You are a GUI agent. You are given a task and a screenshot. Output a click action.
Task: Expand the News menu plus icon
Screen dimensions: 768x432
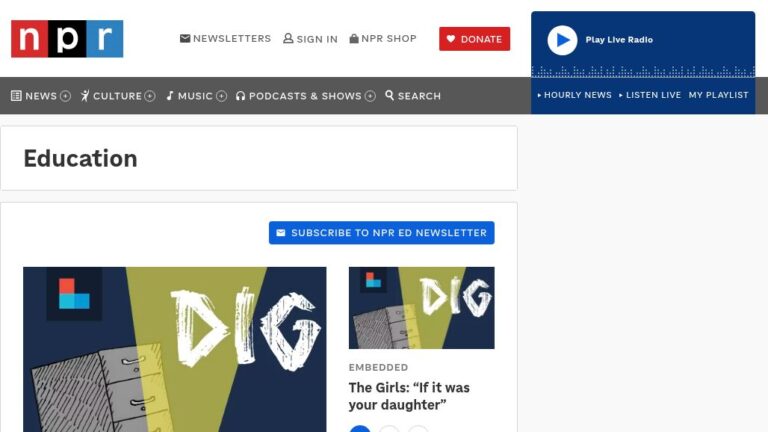[x=65, y=96]
